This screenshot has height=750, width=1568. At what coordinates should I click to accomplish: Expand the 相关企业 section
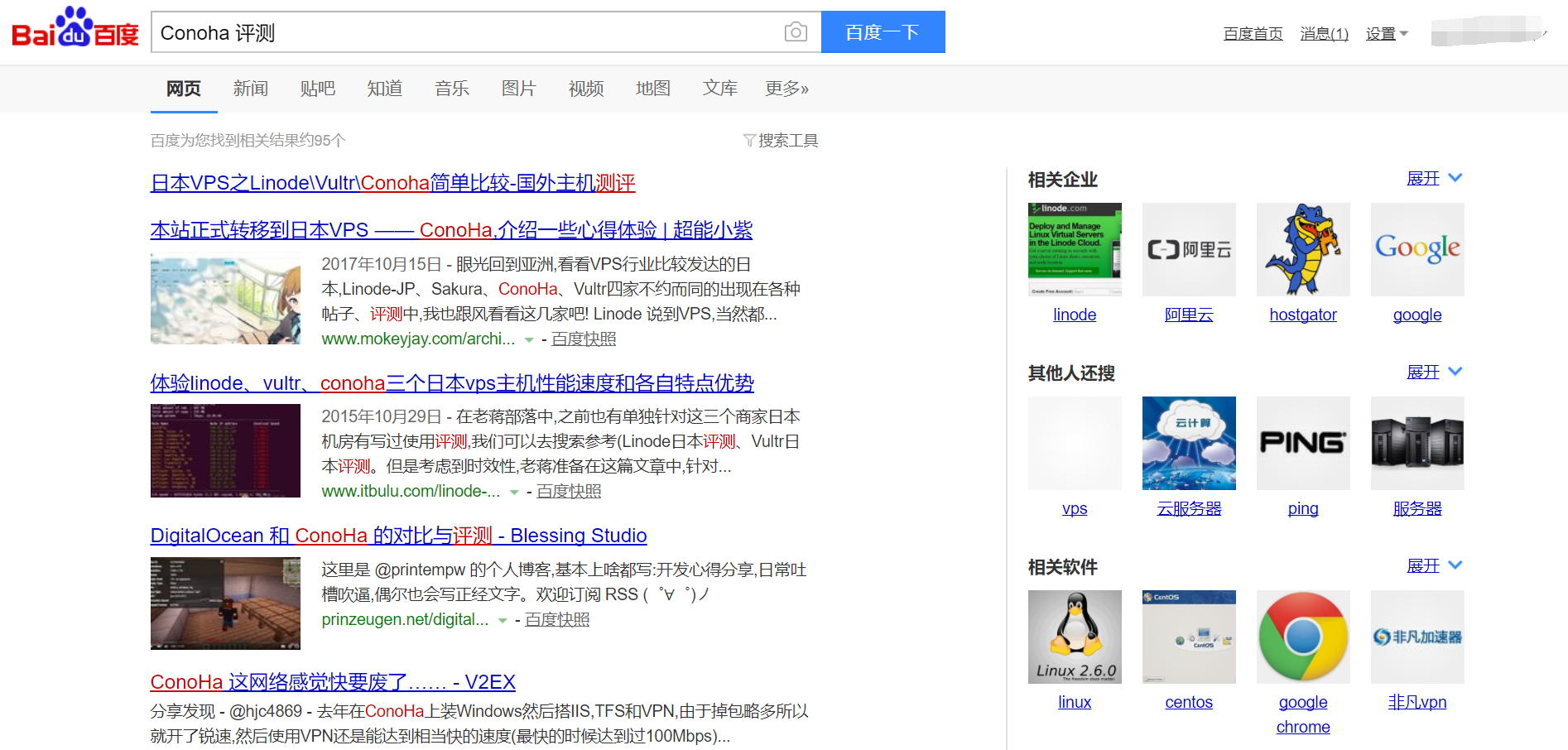(x=1435, y=179)
